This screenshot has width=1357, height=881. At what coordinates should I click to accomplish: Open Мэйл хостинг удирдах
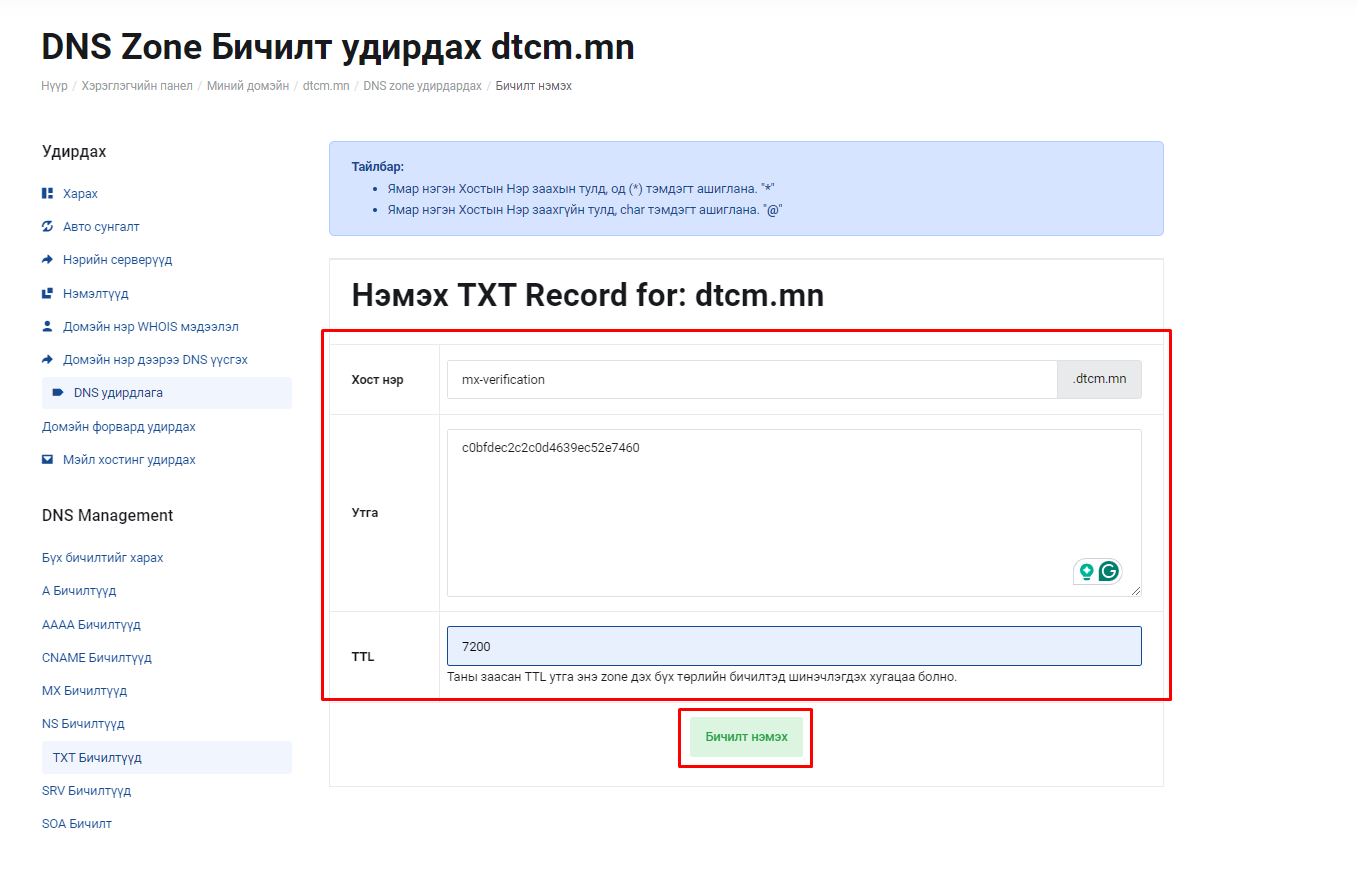coord(129,460)
